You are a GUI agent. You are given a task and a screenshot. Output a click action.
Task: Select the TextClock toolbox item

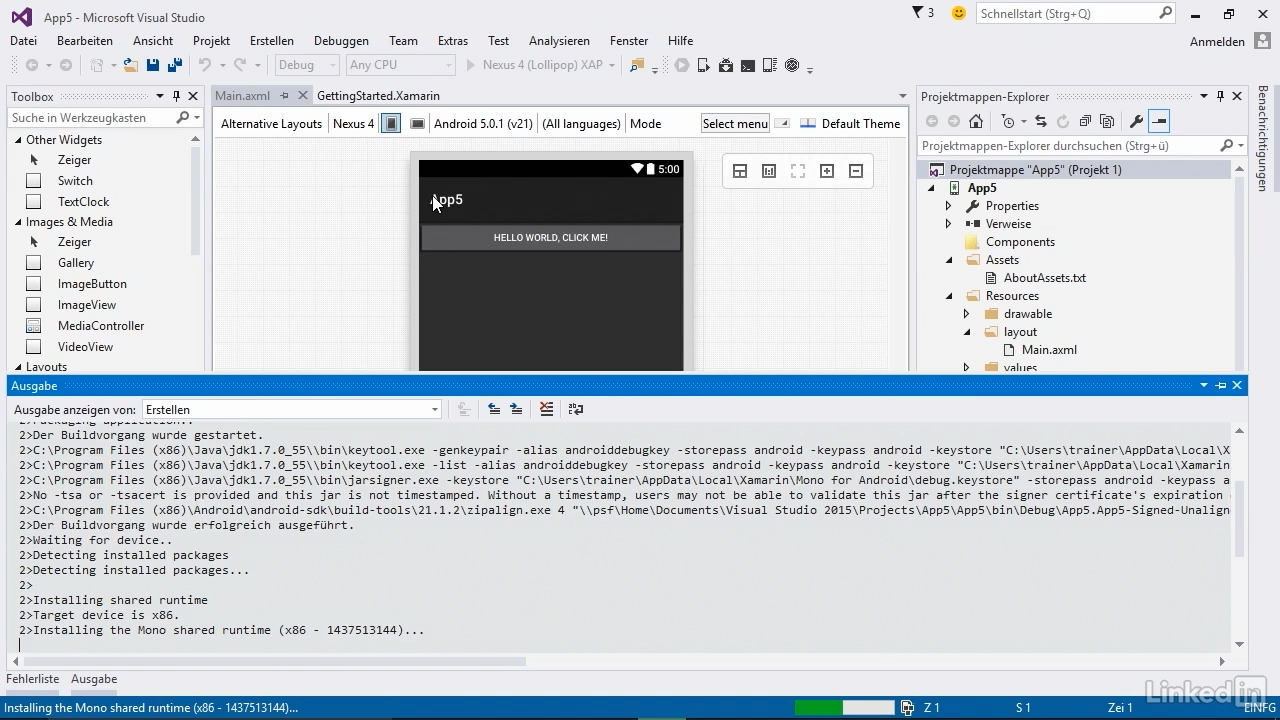83,202
